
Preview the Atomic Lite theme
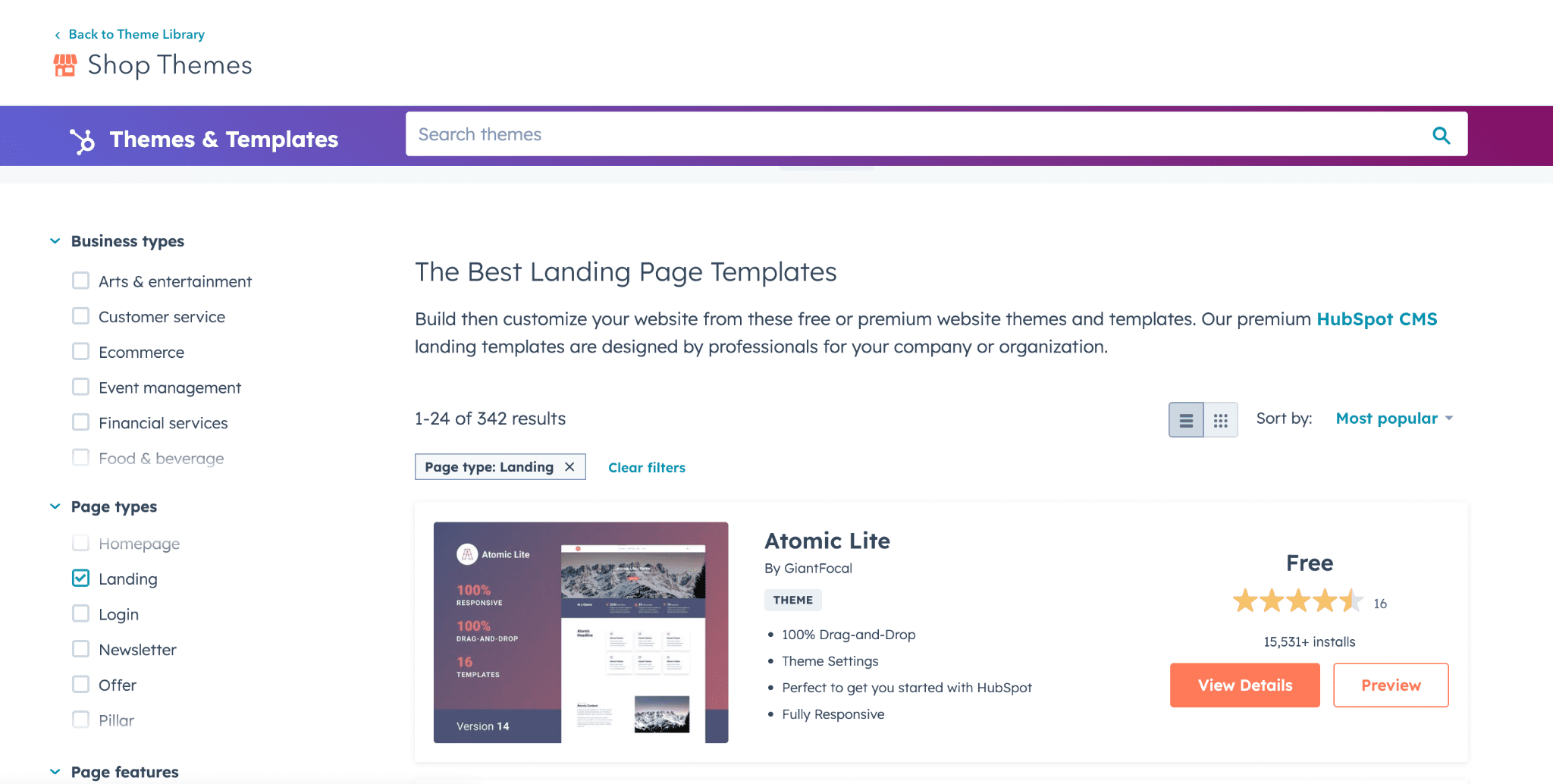[1391, 685]
